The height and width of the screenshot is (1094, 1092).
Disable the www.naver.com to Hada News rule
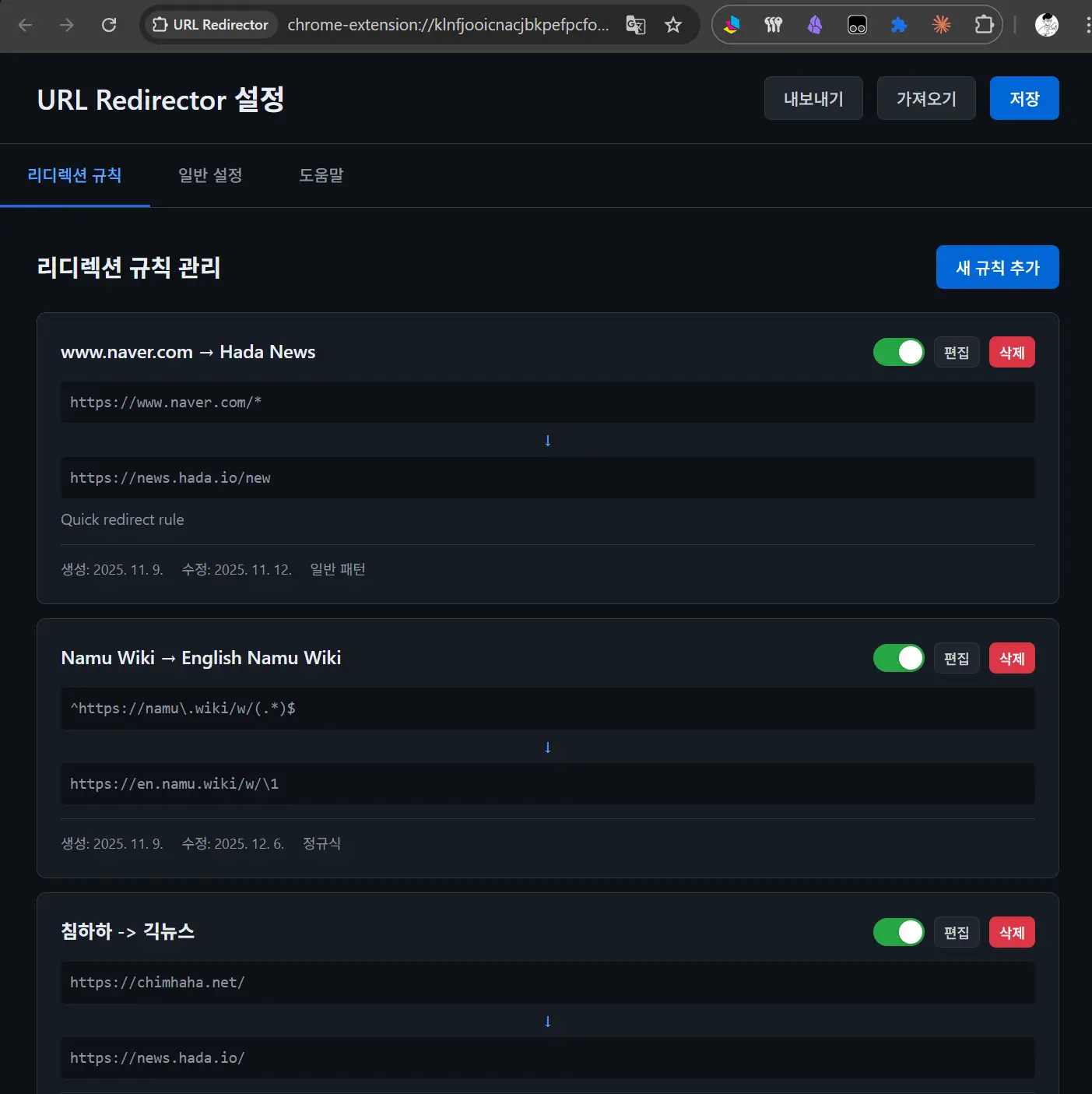click(x=898, y=352)
